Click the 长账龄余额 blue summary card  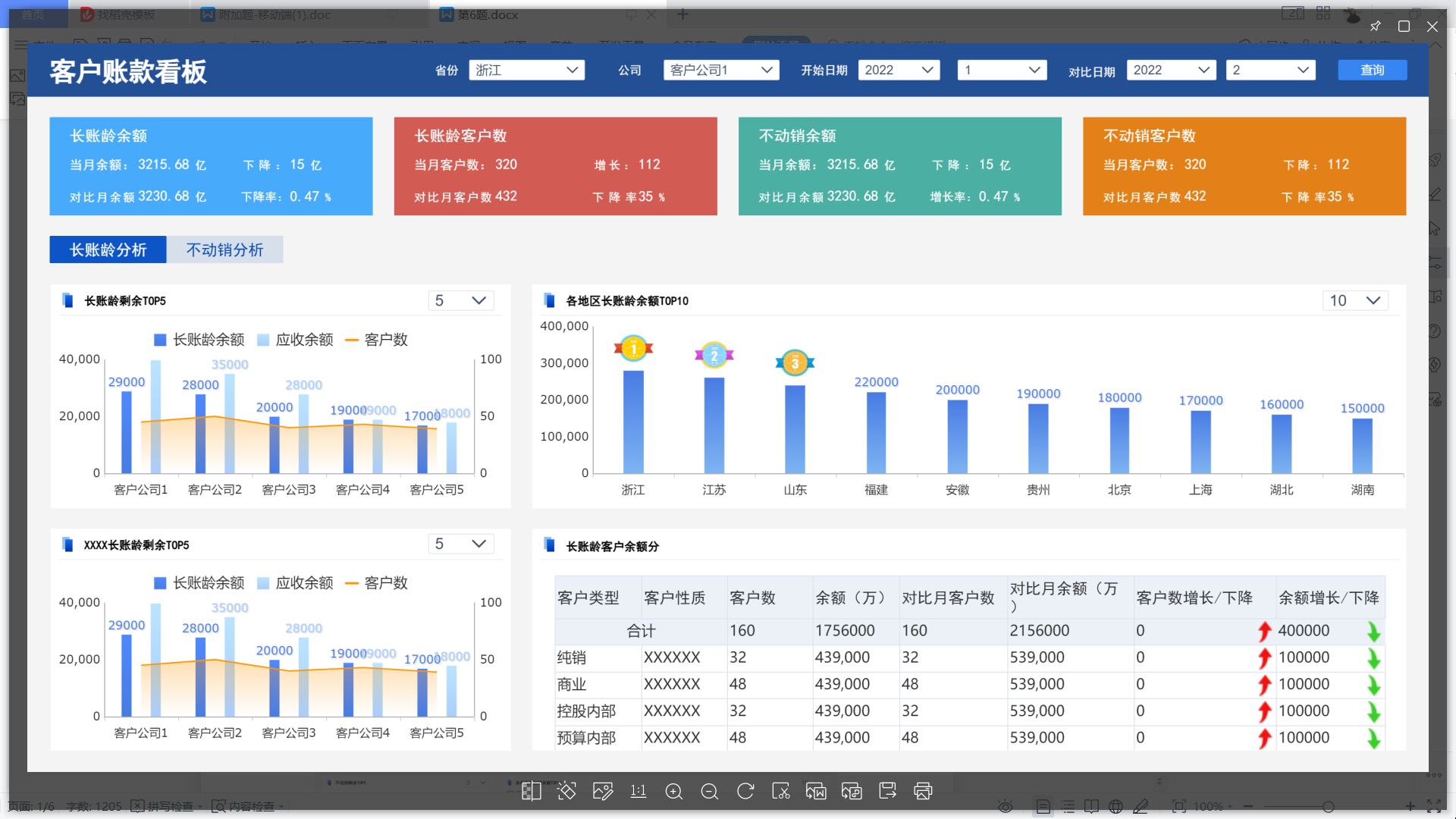(211, 166)
